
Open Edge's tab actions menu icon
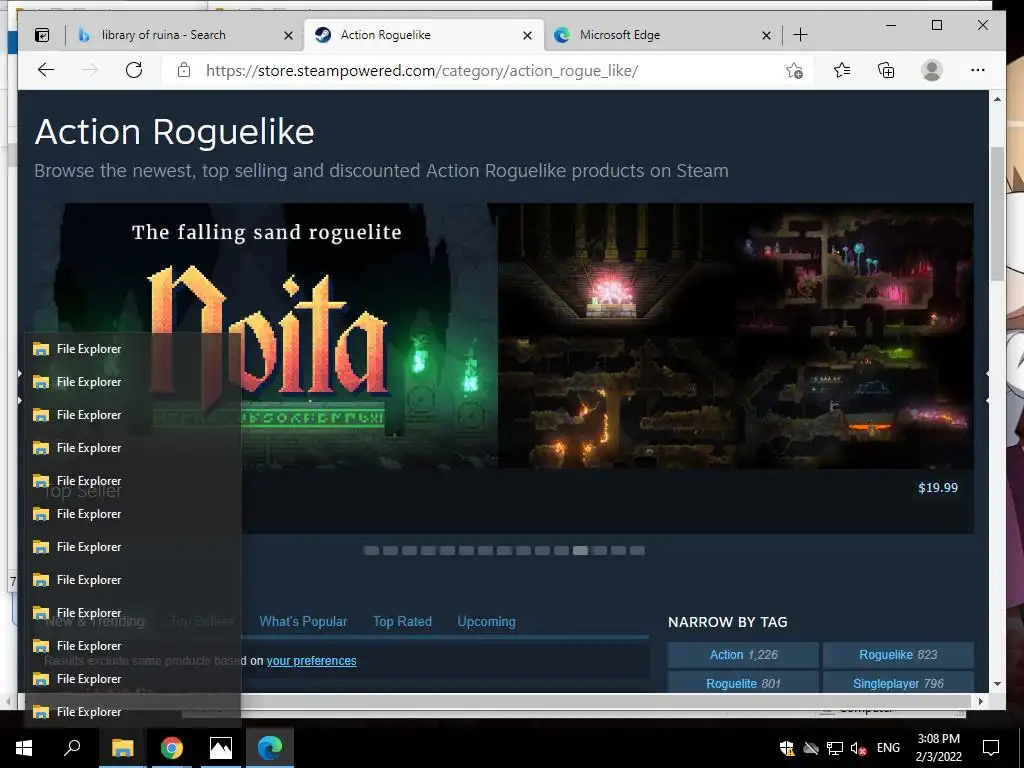click(42, 35)
